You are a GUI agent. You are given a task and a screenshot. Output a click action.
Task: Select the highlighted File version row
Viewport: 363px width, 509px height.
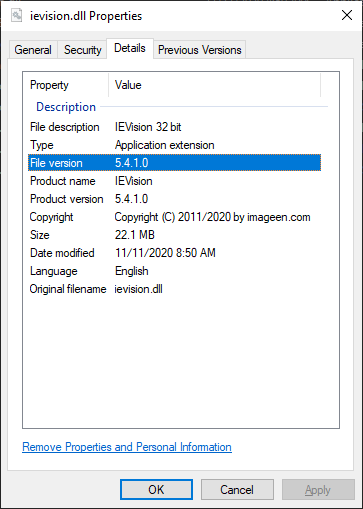coord(174,163)
